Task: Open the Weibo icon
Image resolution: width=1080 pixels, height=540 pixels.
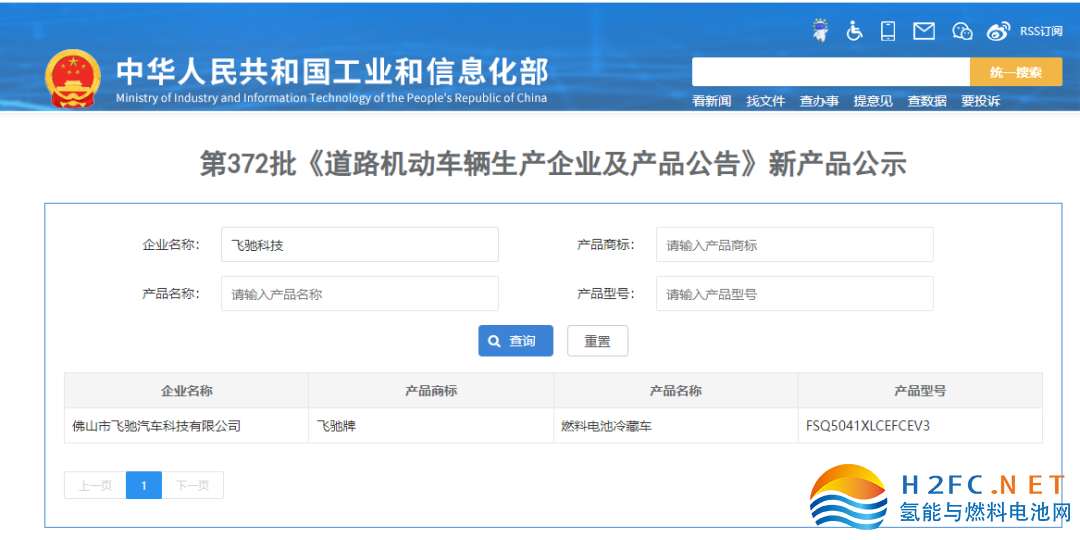Action: tap(998, 31)
